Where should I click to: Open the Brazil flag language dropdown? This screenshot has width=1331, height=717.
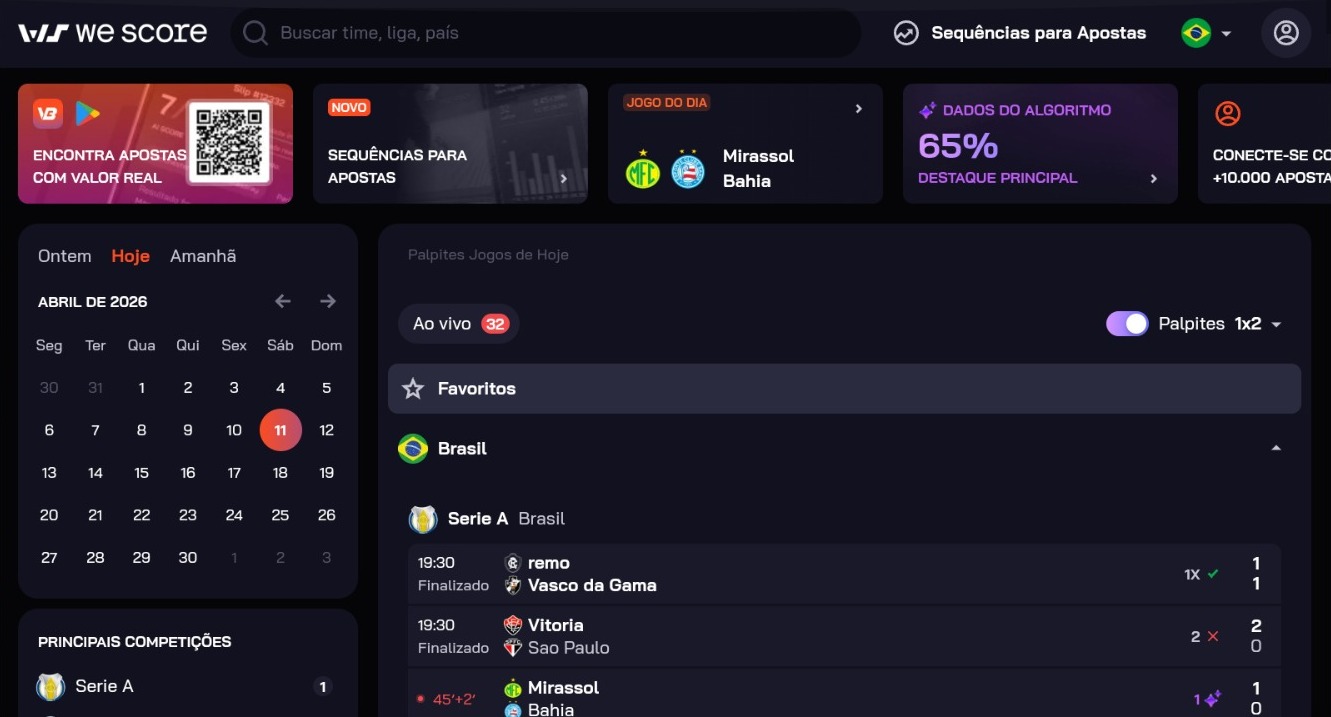[x=1206, y=33]
